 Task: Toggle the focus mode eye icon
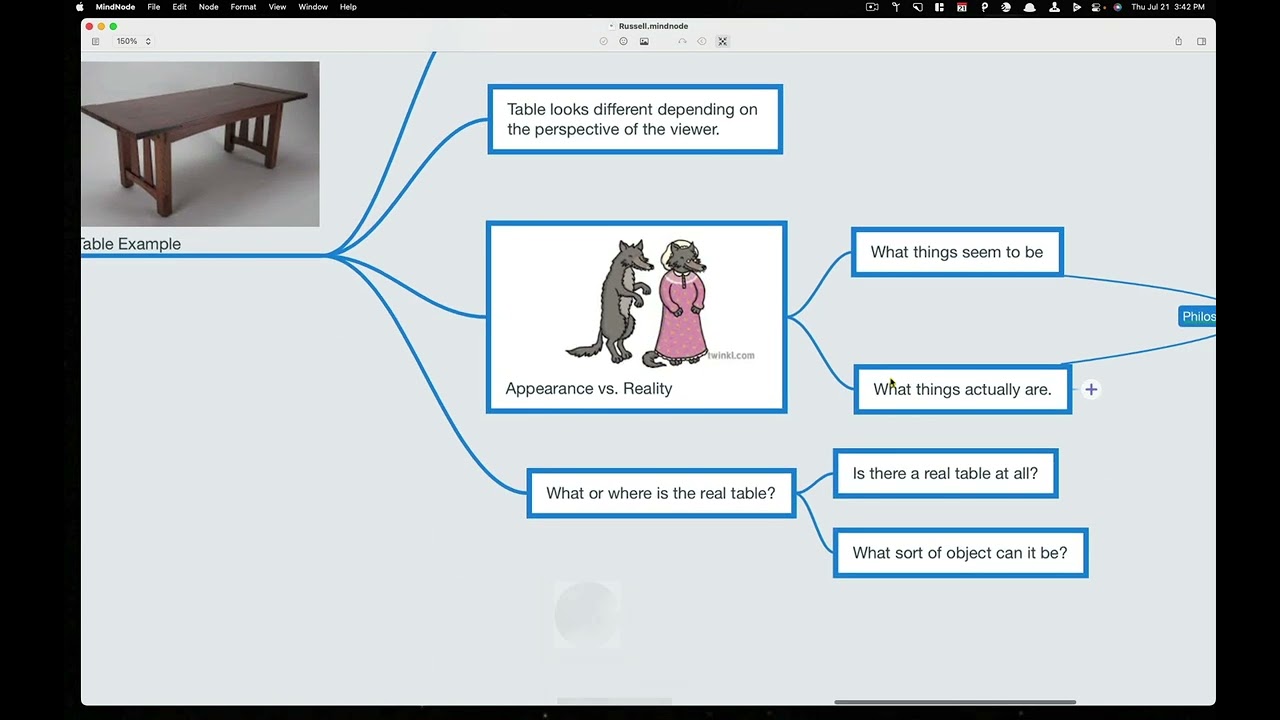pyautogui.click(x=702, y=41)
